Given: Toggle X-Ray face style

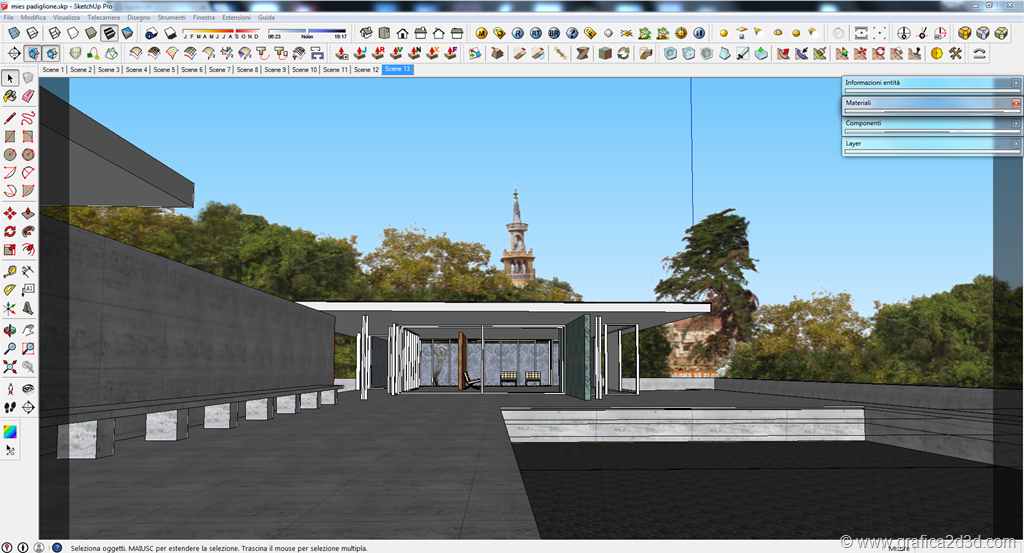Looking at the screenshot, I should coord(13,33).
